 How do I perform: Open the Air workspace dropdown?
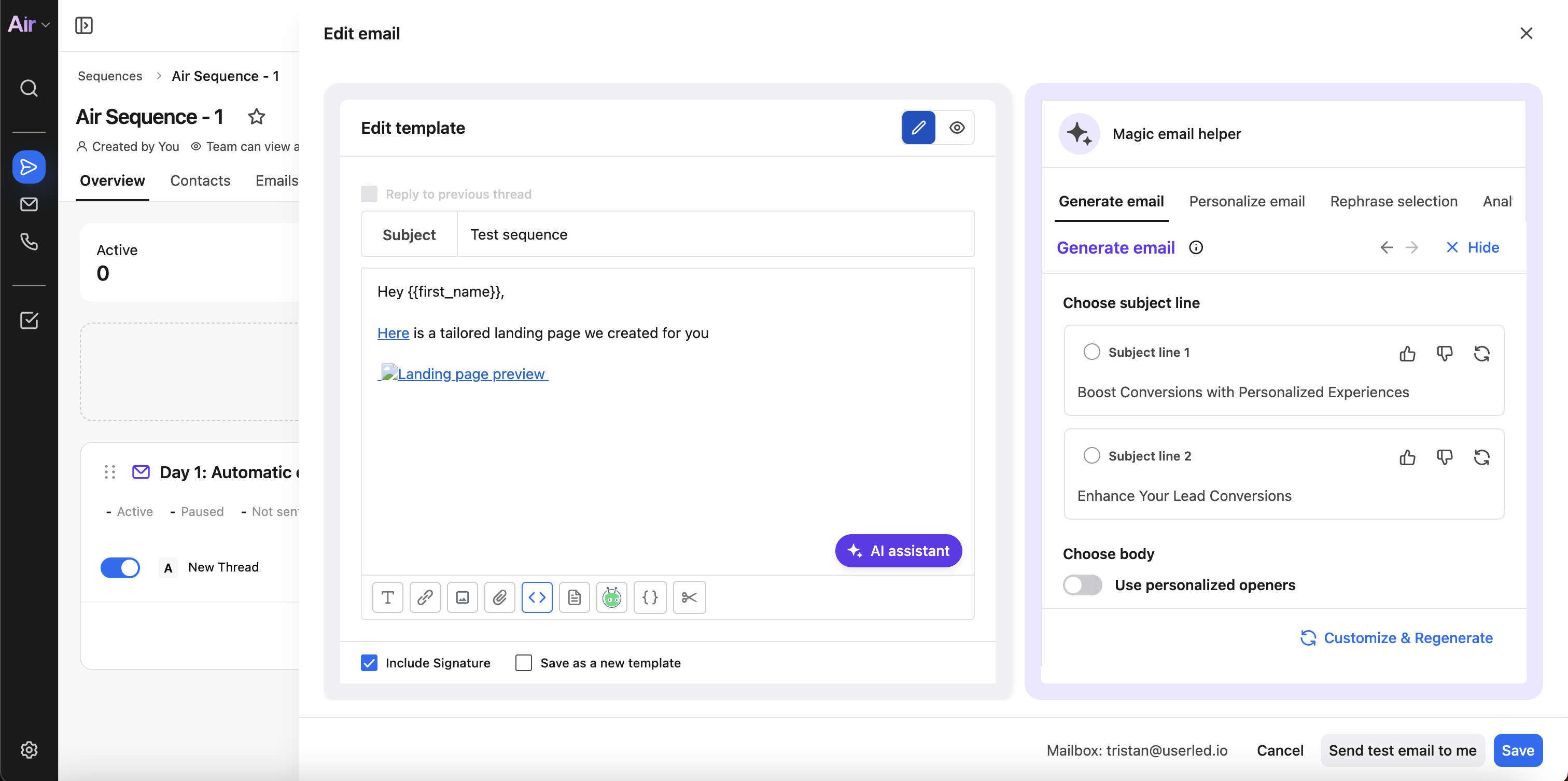[29, 24]
